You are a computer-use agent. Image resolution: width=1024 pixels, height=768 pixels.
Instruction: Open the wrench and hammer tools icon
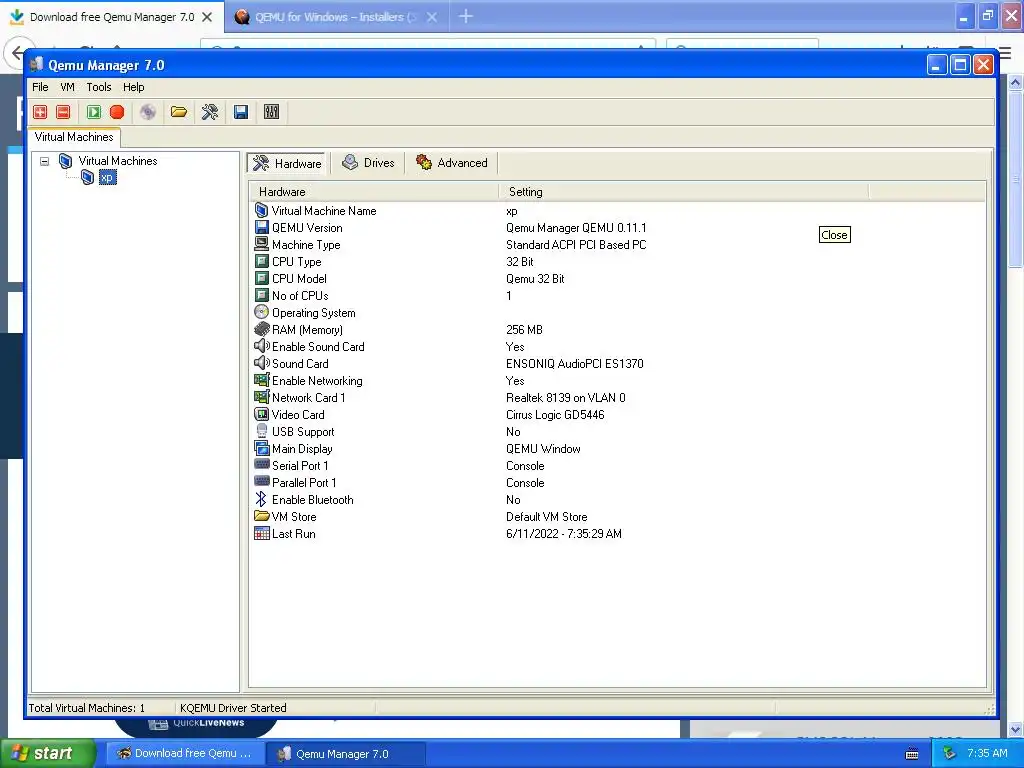(210, 112)
